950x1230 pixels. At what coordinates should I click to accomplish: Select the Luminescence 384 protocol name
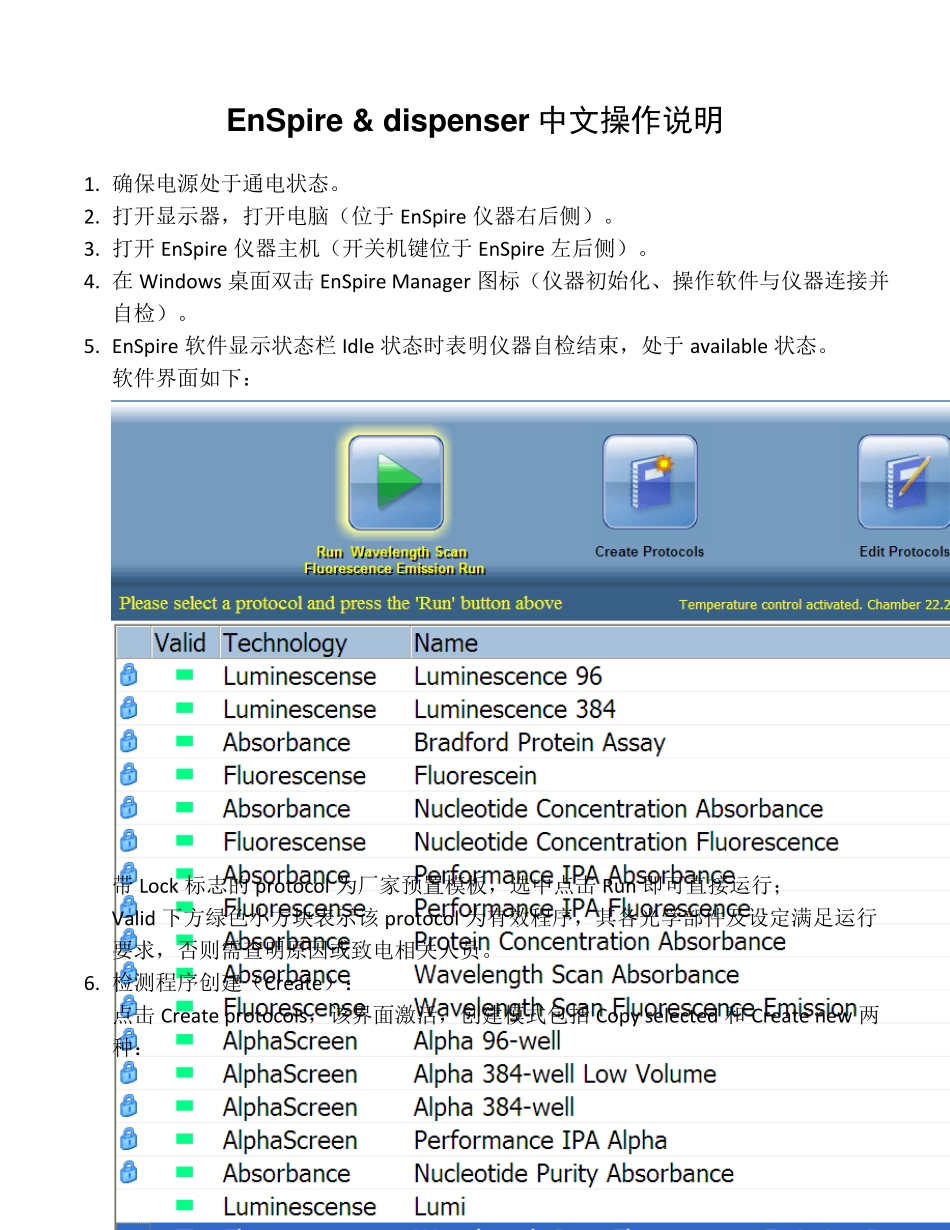coord(515,709)
